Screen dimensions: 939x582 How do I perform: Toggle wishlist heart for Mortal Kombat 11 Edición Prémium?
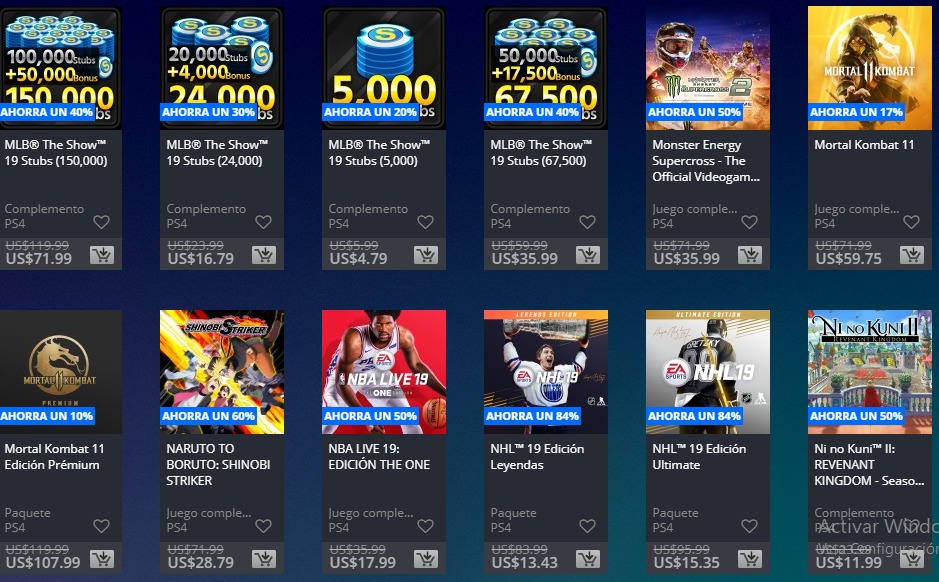(102, 526)
